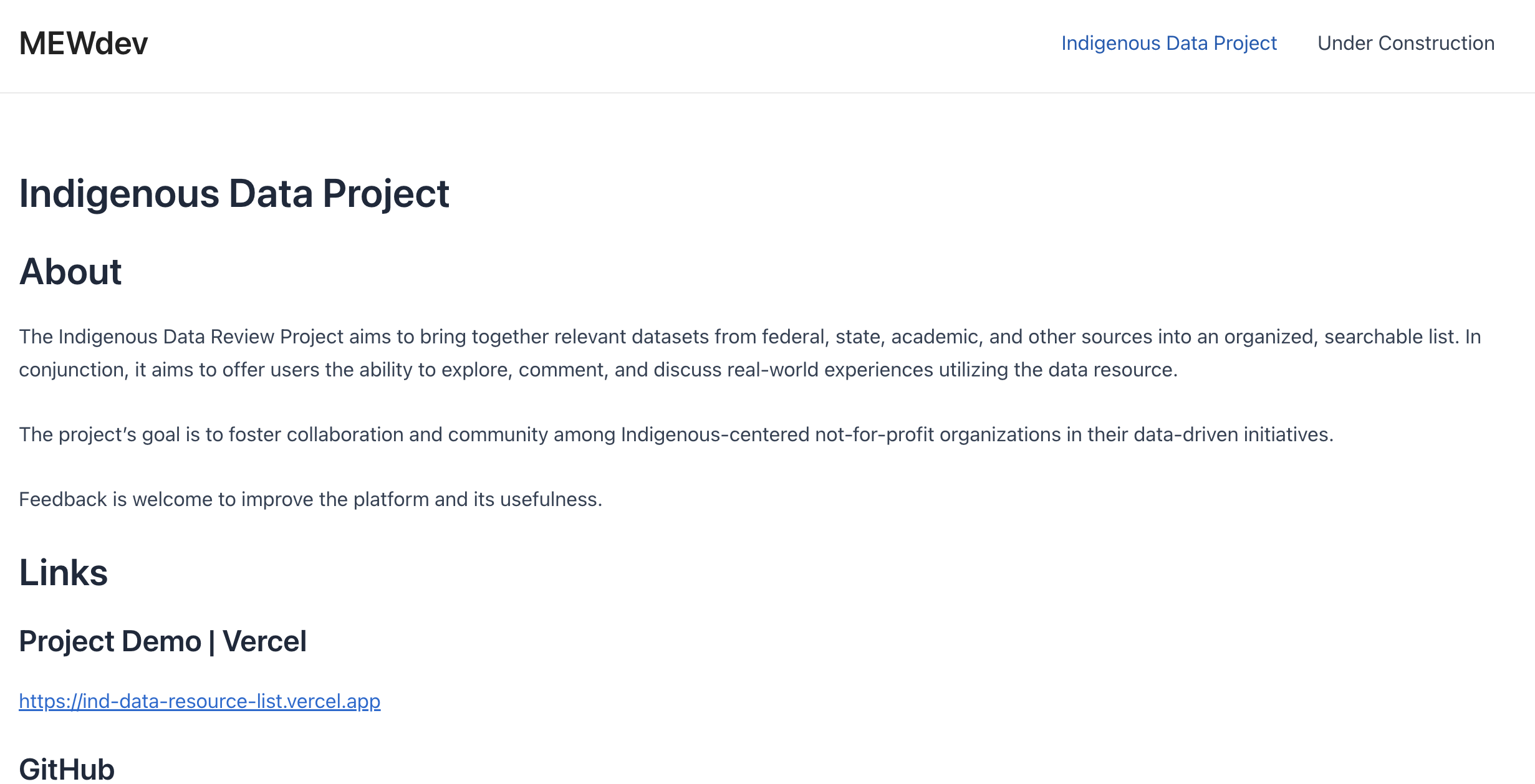Click the Project Demo | Vercel subheading
Screen dimensions: 1535x784
[x=163, y=641]
